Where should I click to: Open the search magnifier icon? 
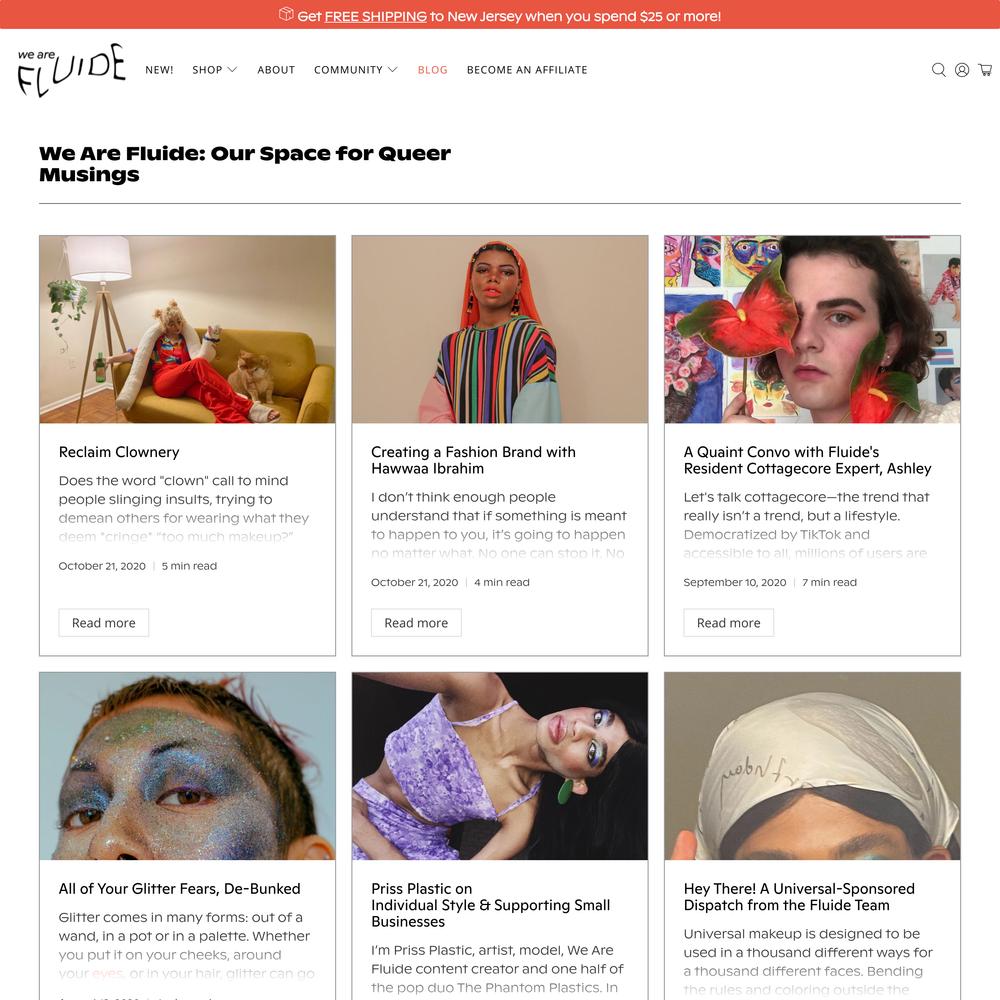[x=938, y=70]
